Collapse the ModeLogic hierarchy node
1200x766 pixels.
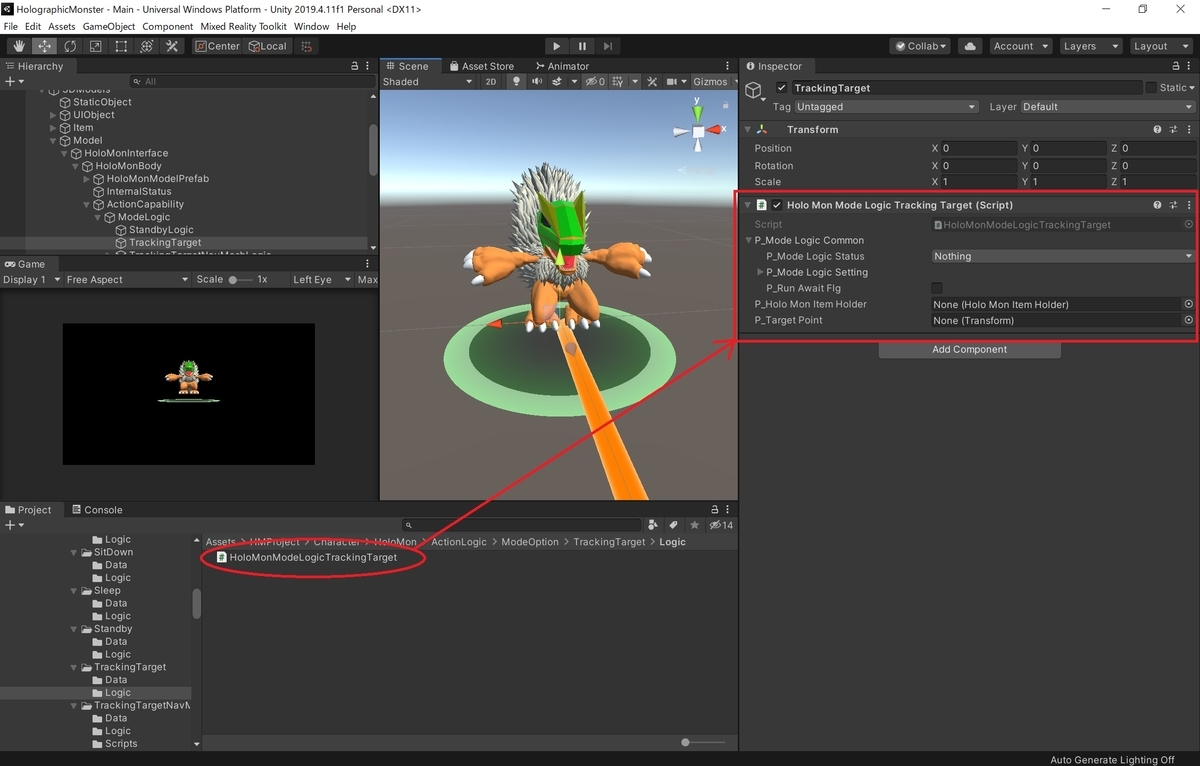coord(98,217)
